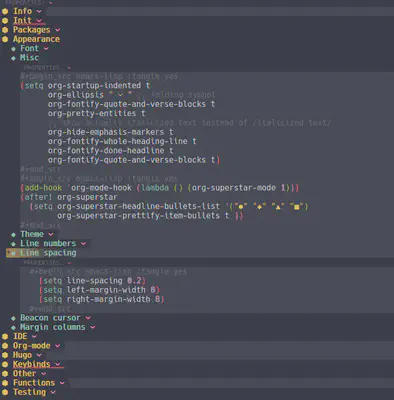
Task: Click the hexagon bullet beside Testing heading
Action: pyautogui.click(x=5, y=392)
